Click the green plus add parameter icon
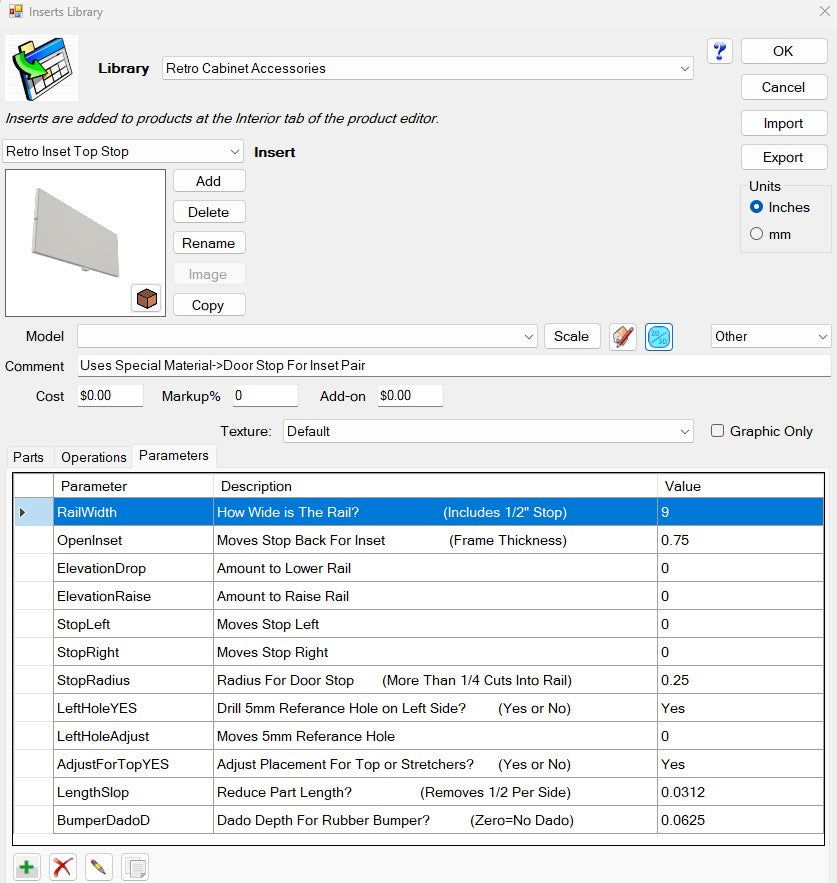This screenshot has width=837, height=883. 27,867
